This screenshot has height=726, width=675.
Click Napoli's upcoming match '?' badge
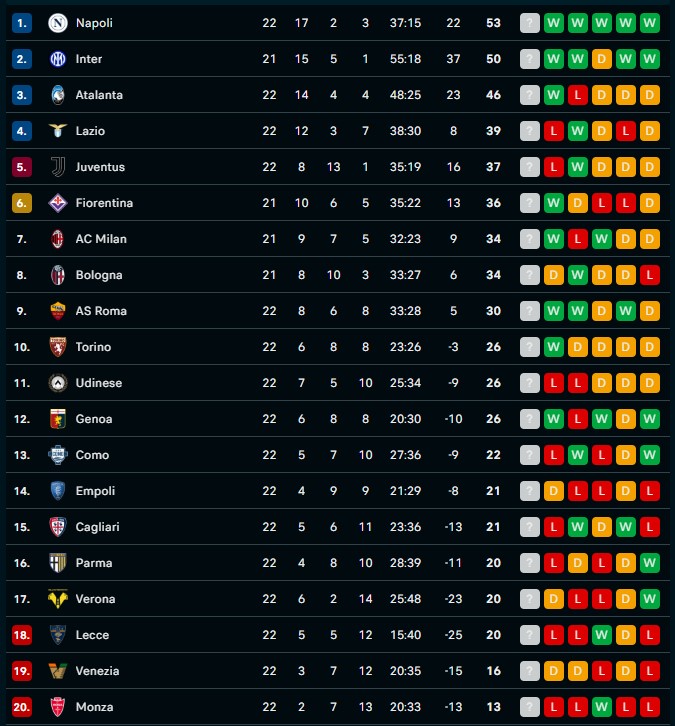pos(530,23)
